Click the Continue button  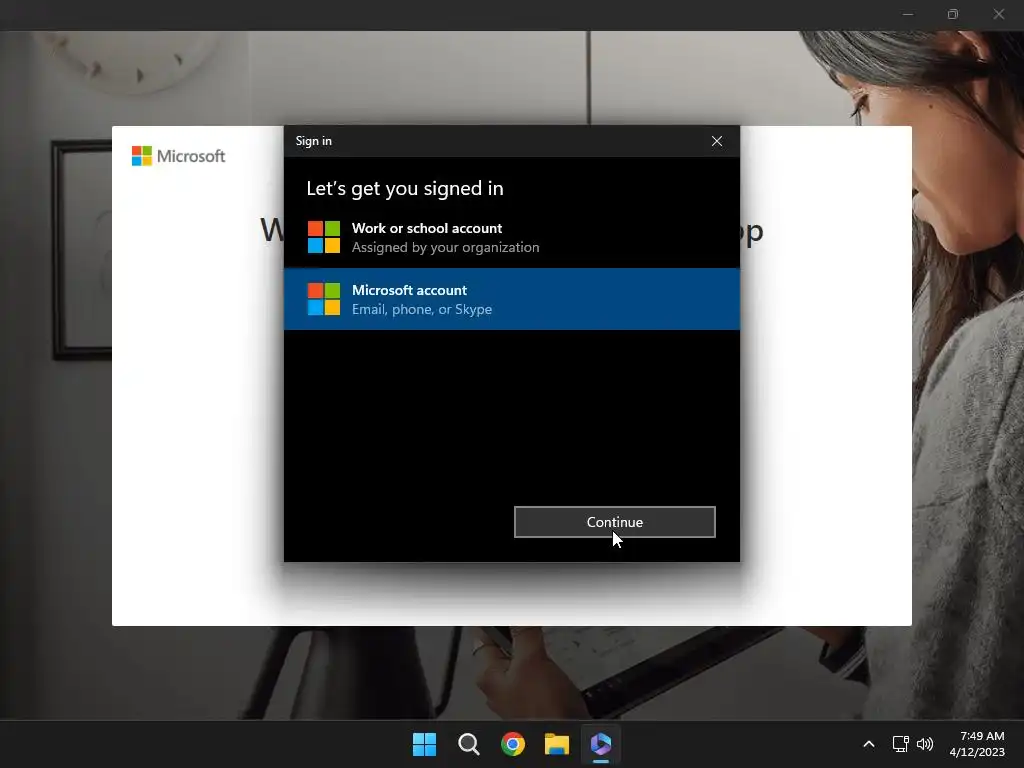point(615,522)
